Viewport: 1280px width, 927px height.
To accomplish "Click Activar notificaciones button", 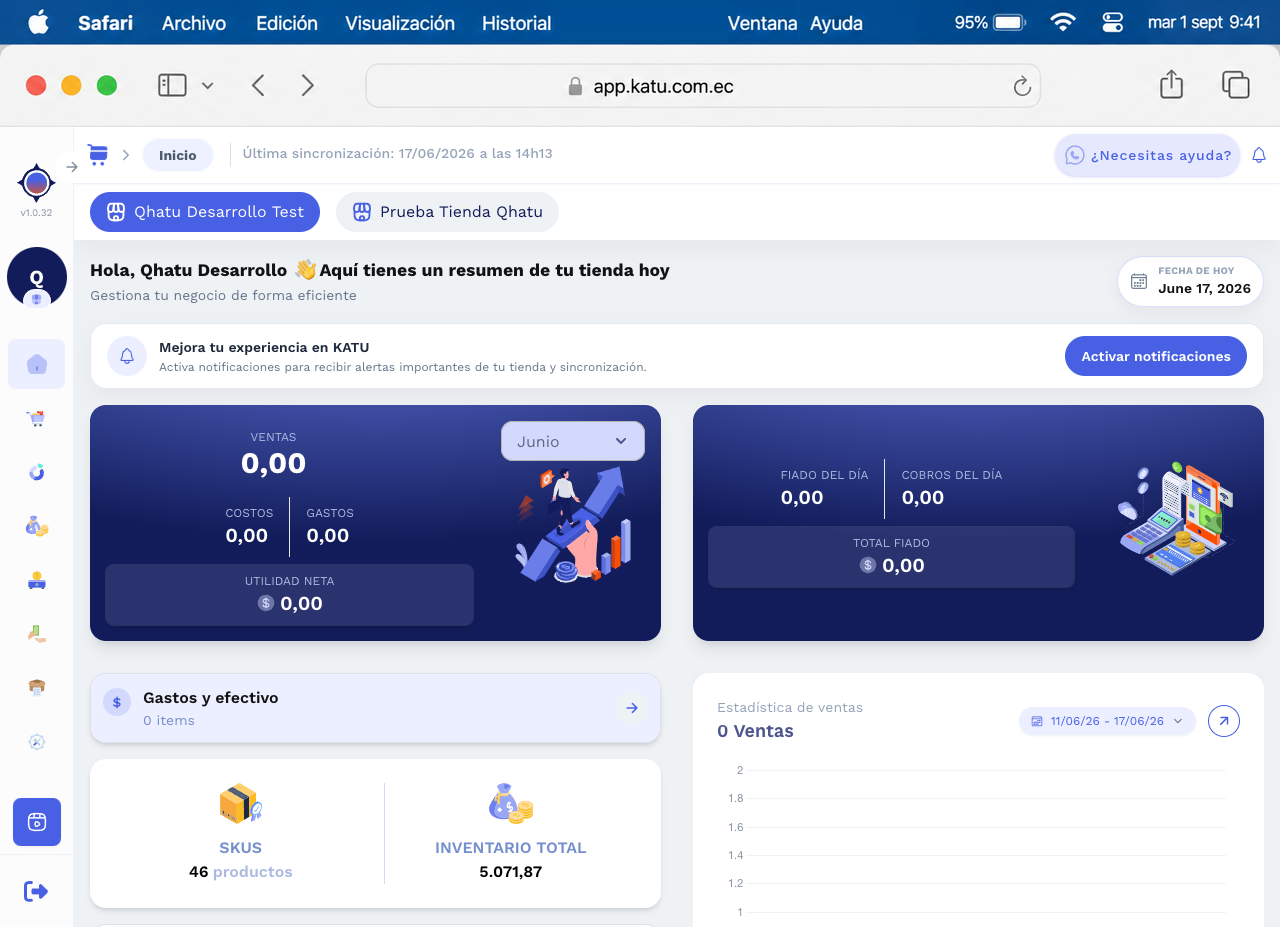I will [x=1156, y=356].
